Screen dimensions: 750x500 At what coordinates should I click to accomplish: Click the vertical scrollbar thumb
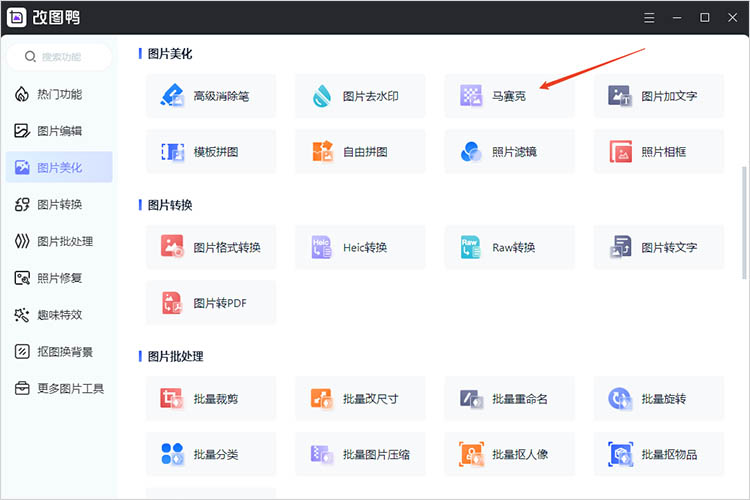[744, 222]
